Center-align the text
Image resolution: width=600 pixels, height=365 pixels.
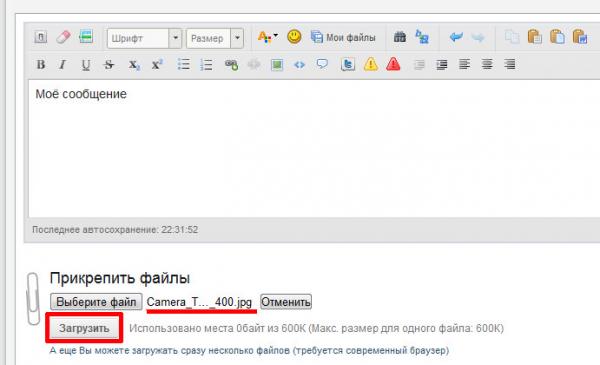(x=487, y=64)
